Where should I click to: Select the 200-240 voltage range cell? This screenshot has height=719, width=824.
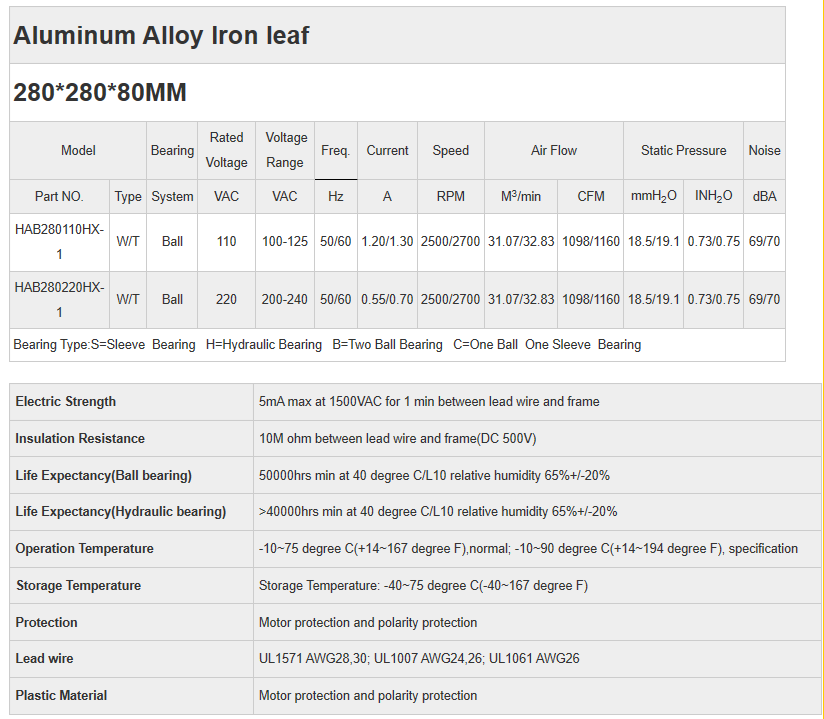click(x=285, y=299)
